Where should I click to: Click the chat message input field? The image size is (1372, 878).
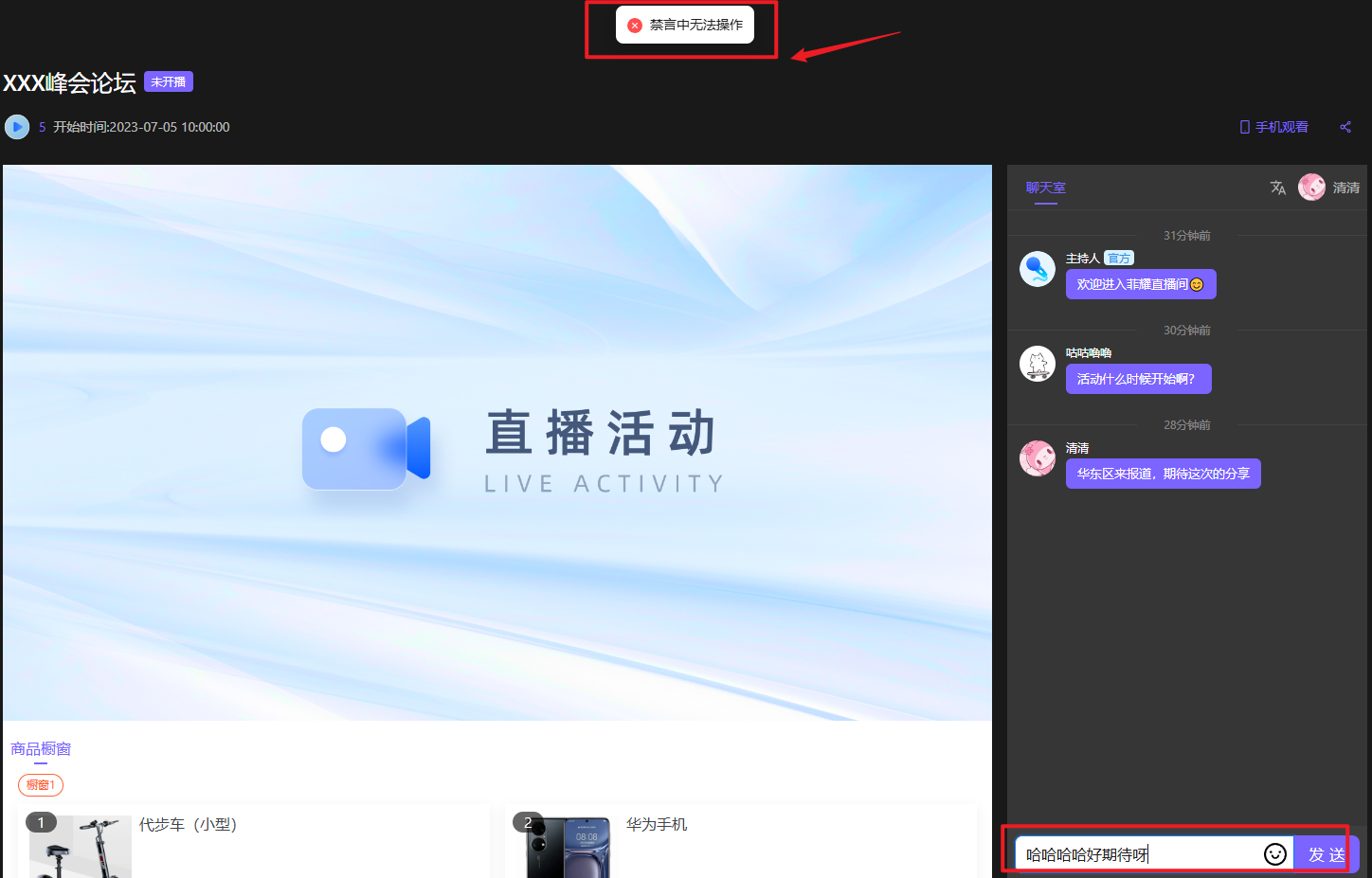[1137, 854]
